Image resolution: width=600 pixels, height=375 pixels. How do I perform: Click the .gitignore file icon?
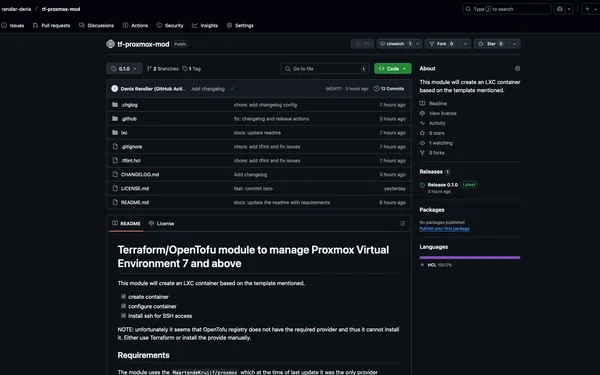tap(115, 146)
